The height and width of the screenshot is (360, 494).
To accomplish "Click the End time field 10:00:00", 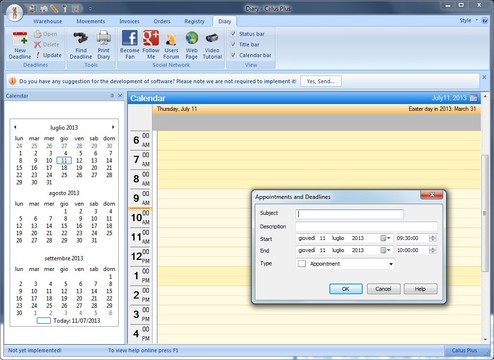I will pos(412,250).
